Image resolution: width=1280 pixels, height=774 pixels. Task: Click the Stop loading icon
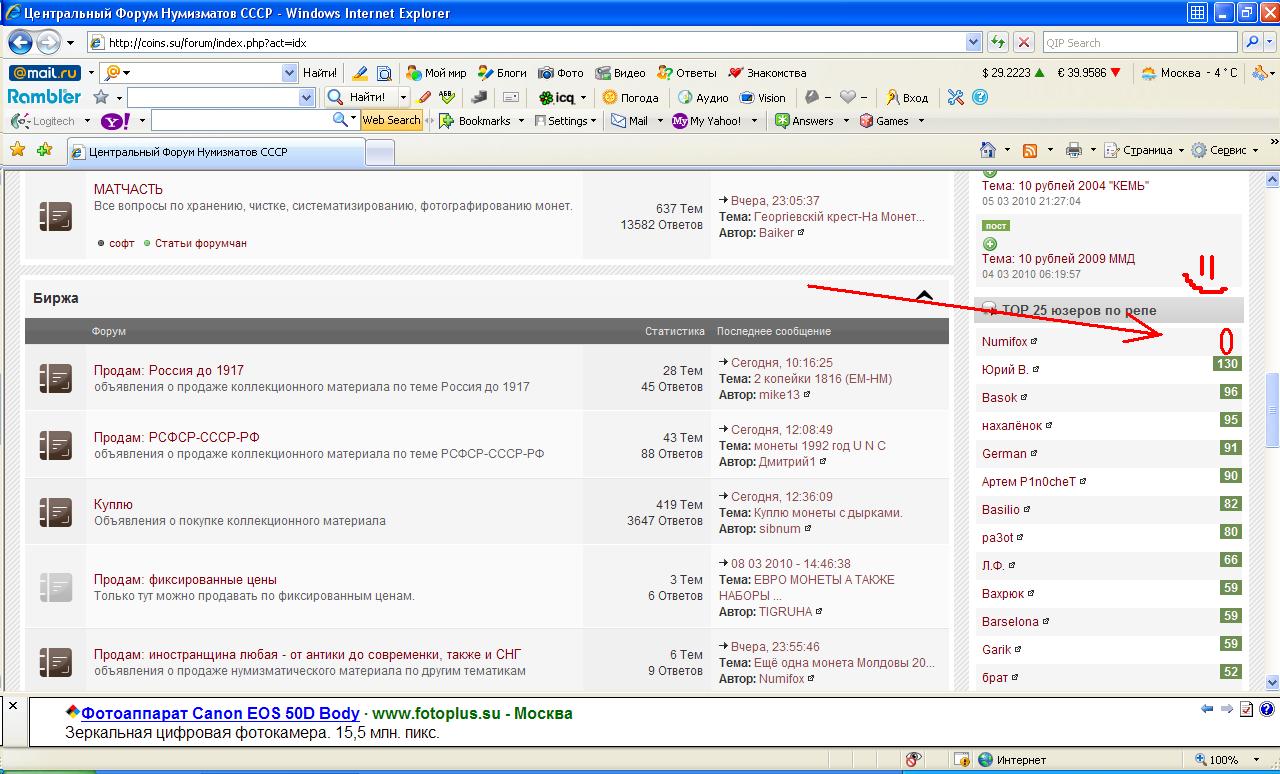coord(1023,43)
